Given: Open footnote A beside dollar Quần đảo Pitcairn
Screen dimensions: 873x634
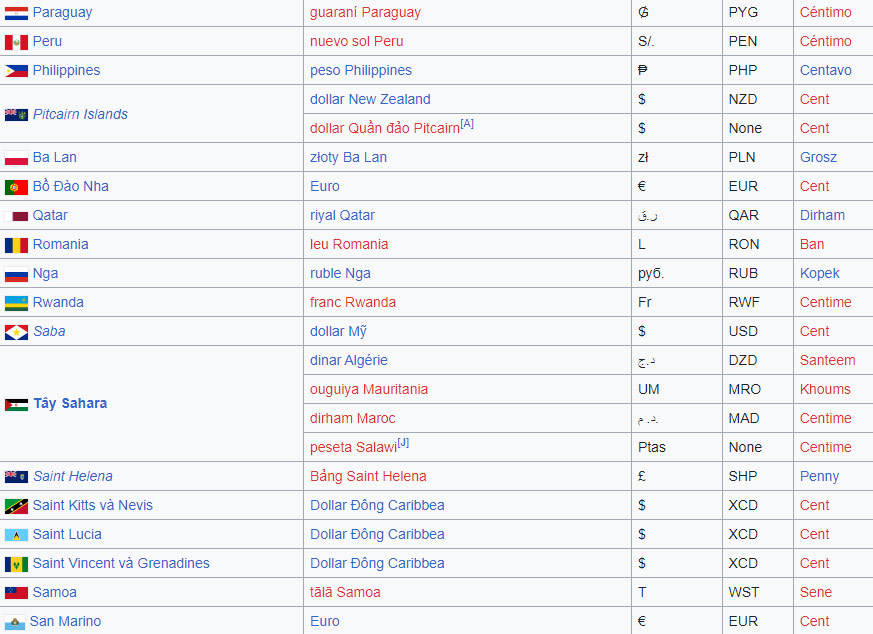Looking at the screenshot, I should (467, 124).
